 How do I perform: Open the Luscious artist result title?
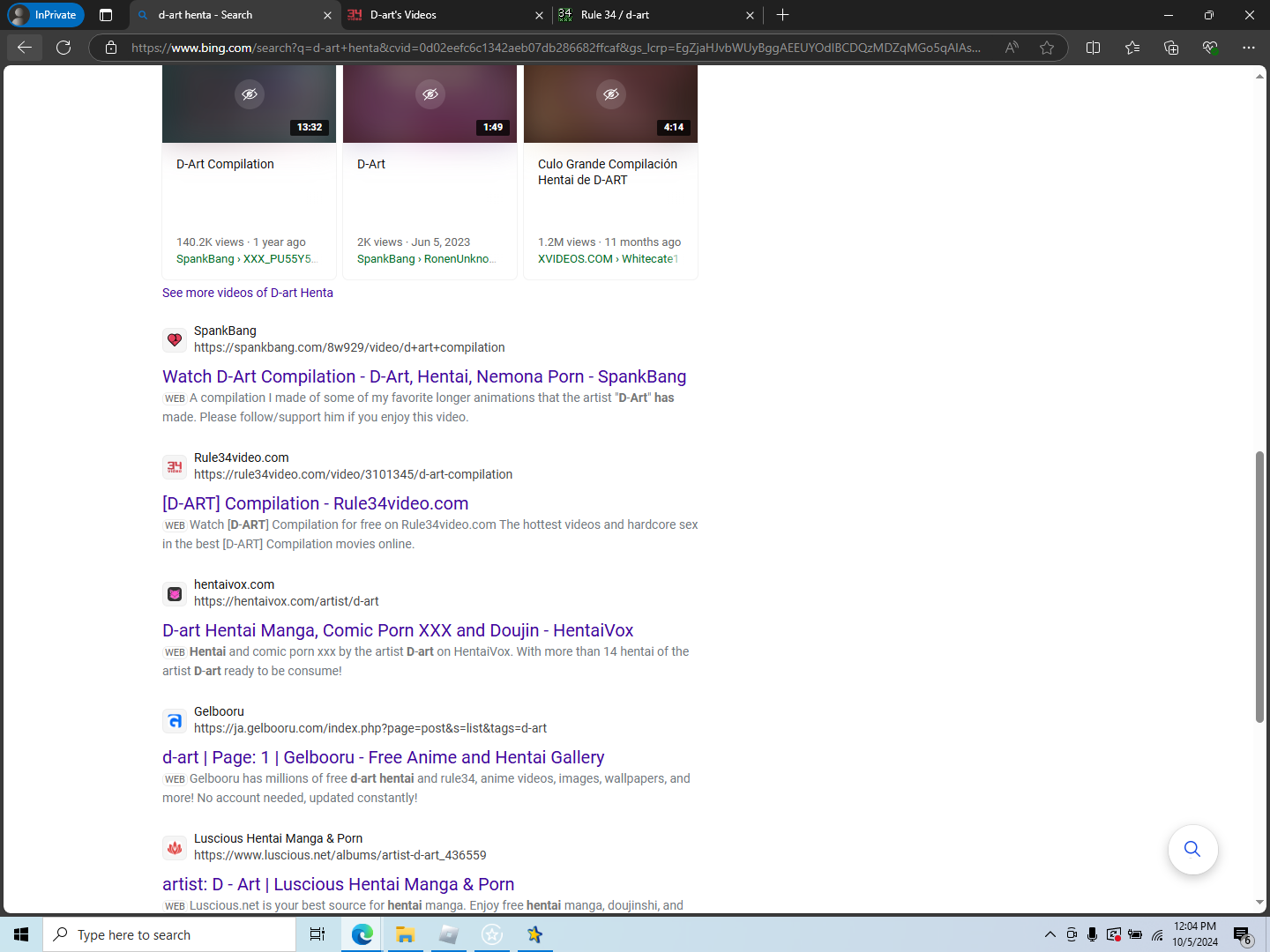pos(339,884)
